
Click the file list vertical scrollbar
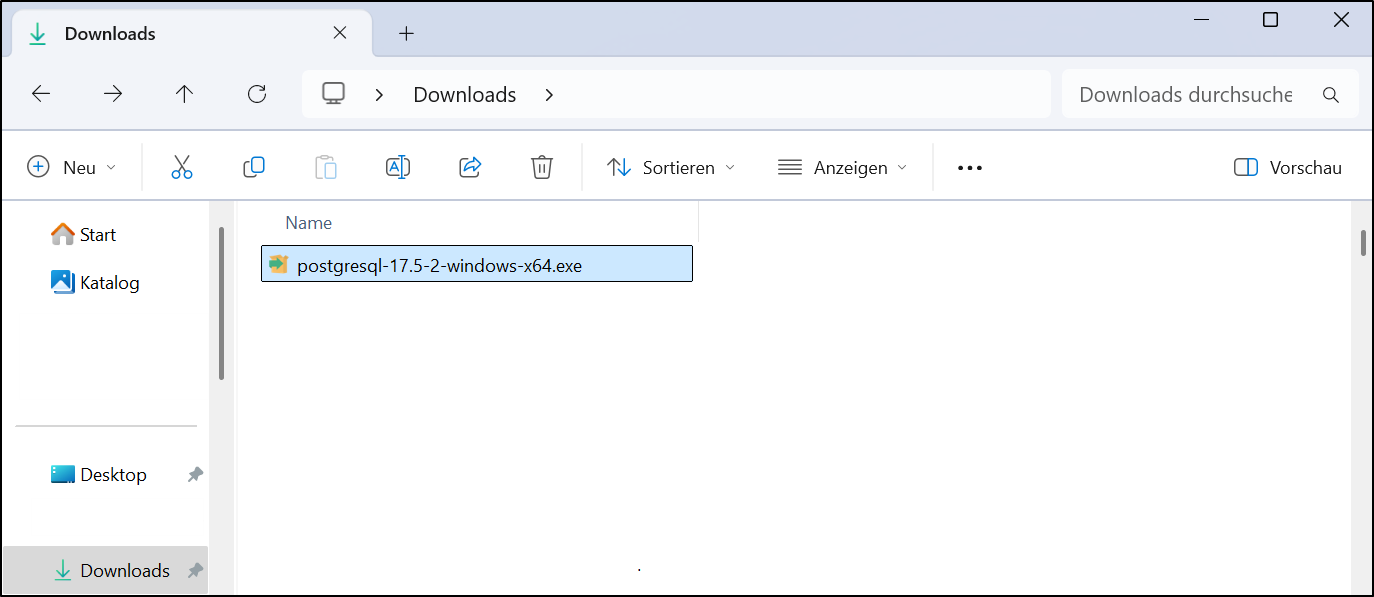pos(1362,243)
